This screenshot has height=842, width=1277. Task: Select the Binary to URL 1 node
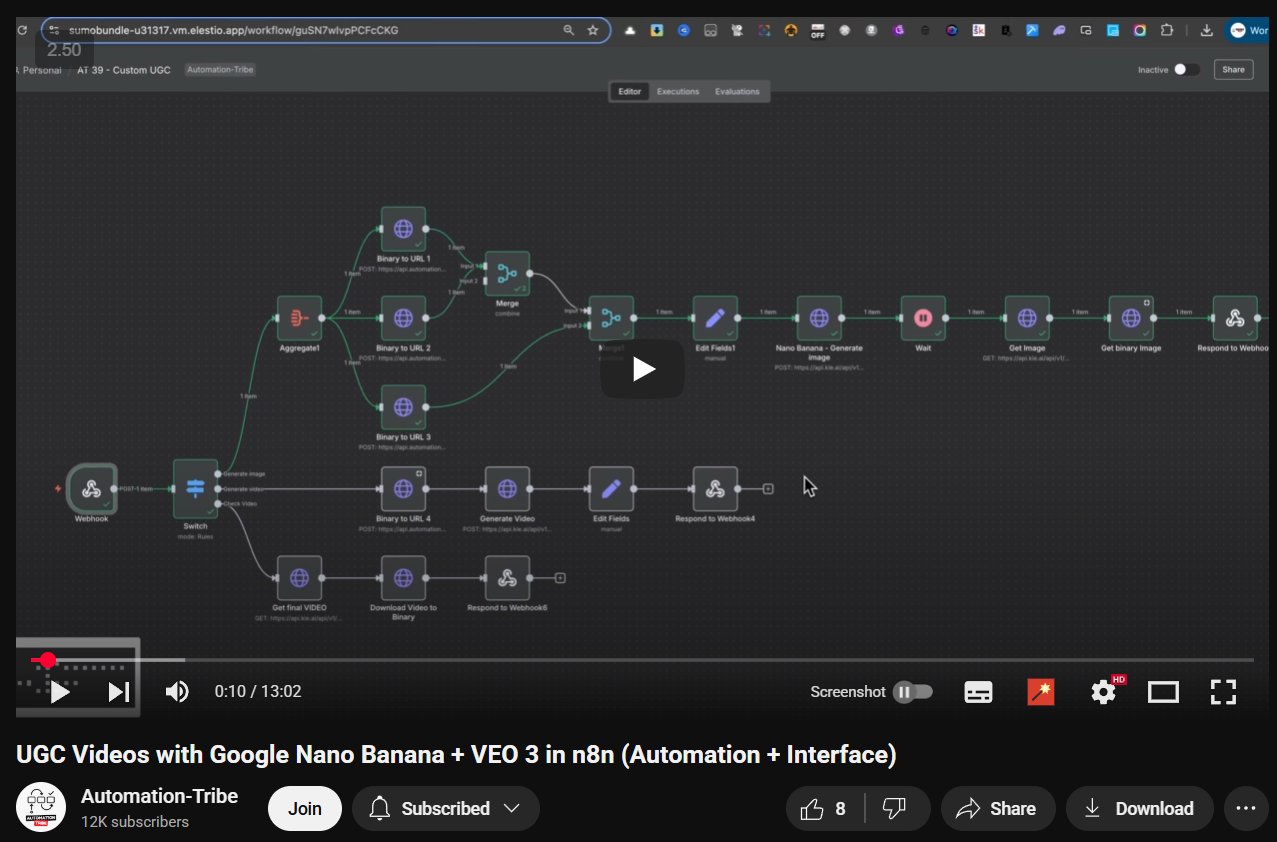(x=403, y=229)
